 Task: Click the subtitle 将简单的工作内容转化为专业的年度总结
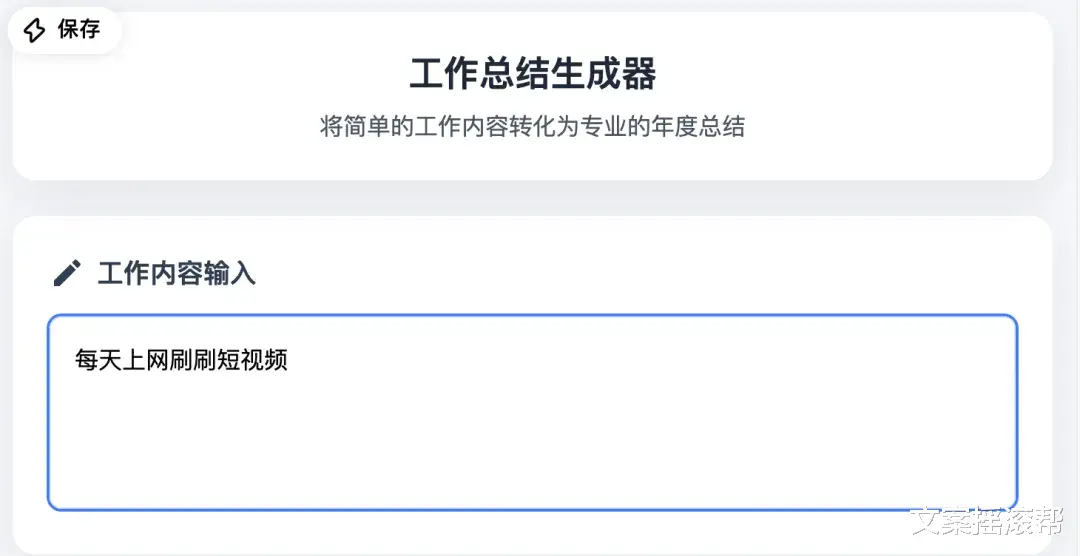click(x=532, y=127)
